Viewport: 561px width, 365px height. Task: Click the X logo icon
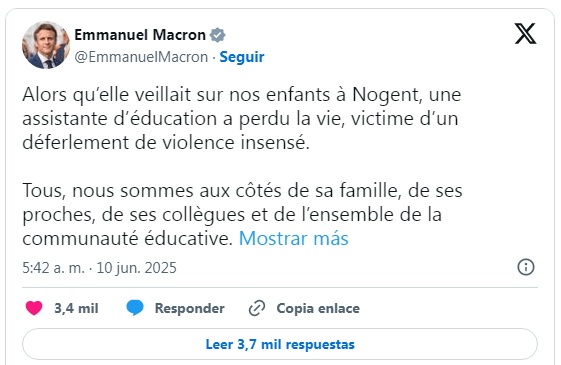525,34
